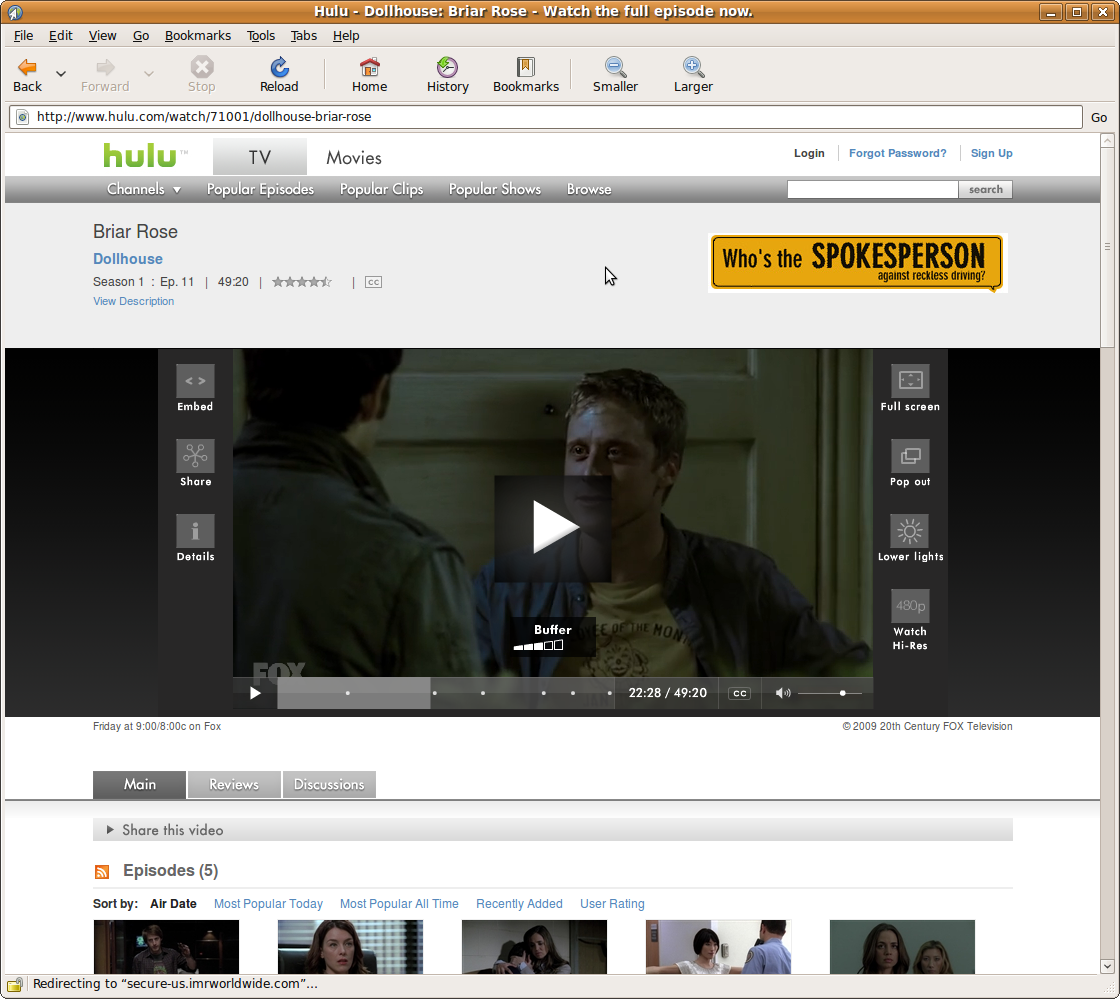Viewport: 1120px width, 999px height.
Task: Open the Channels dropdown in the navigation bar
Action: (144, 189)
